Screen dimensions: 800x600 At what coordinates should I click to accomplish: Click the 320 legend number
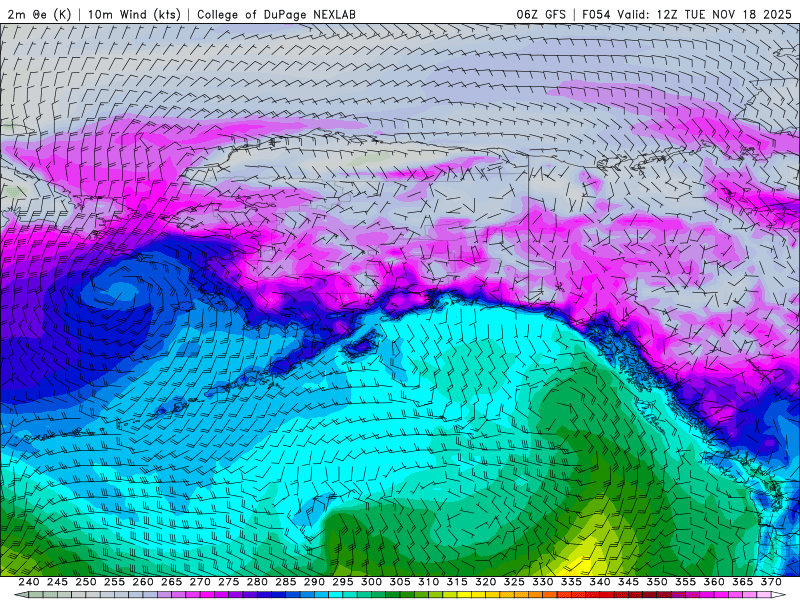coord(486,582)
